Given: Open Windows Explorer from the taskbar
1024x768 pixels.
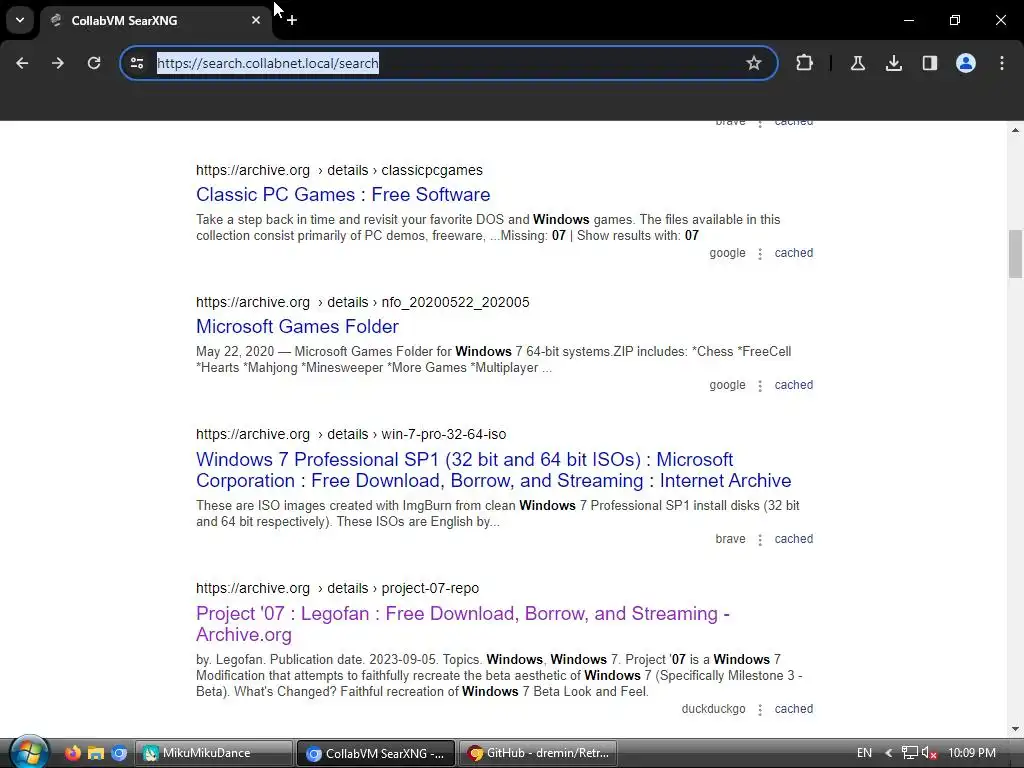Looking at the screenshot, I should pos(96,754).
